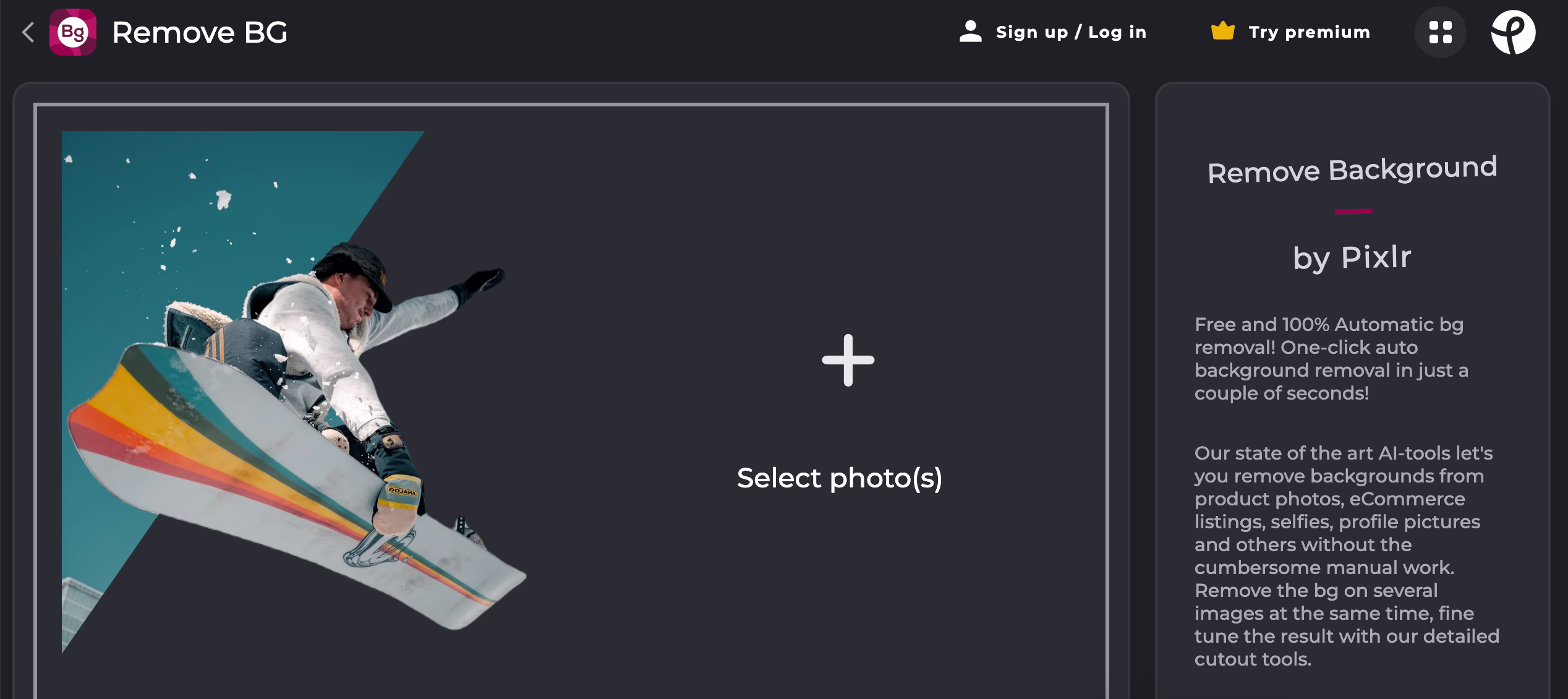Click the by Pixlr subheading
The image size is (1568, 699).
[x=1352, y=257]
